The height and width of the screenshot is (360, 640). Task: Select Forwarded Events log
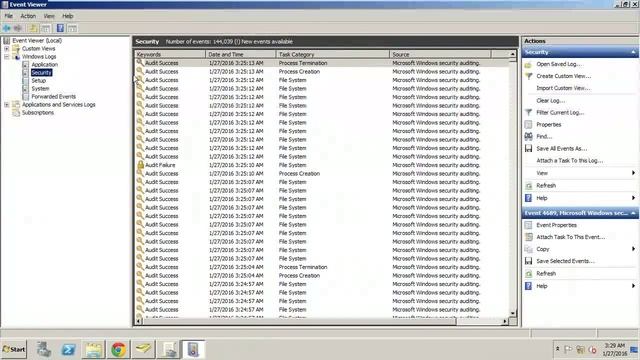(53, 96)
